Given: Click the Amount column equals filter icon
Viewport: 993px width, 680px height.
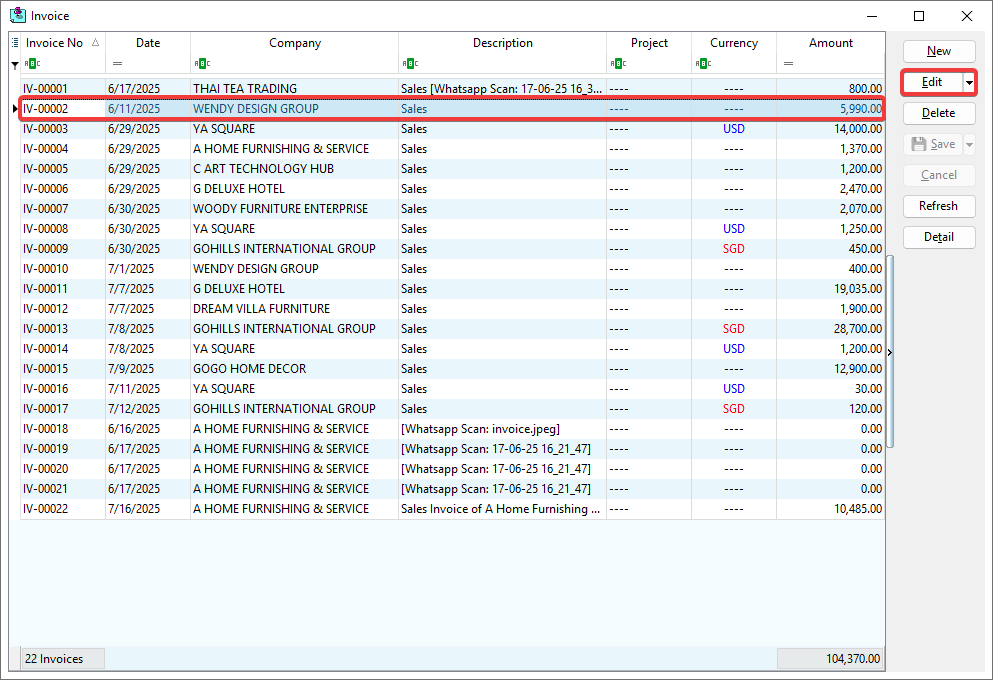Looking at the screenshot, I should [x=788, y=64].
